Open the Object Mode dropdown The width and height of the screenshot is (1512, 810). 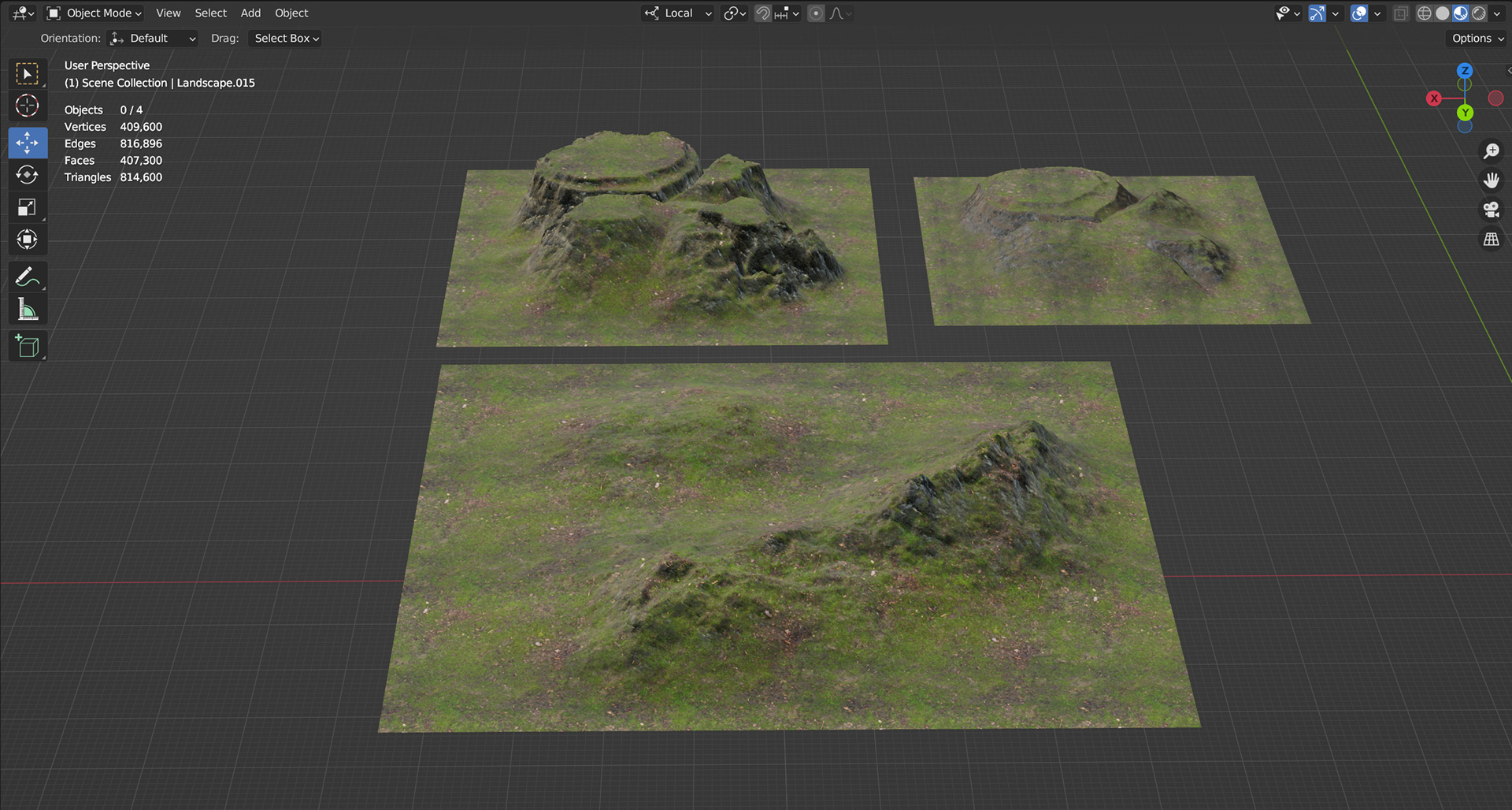(94, 13)
